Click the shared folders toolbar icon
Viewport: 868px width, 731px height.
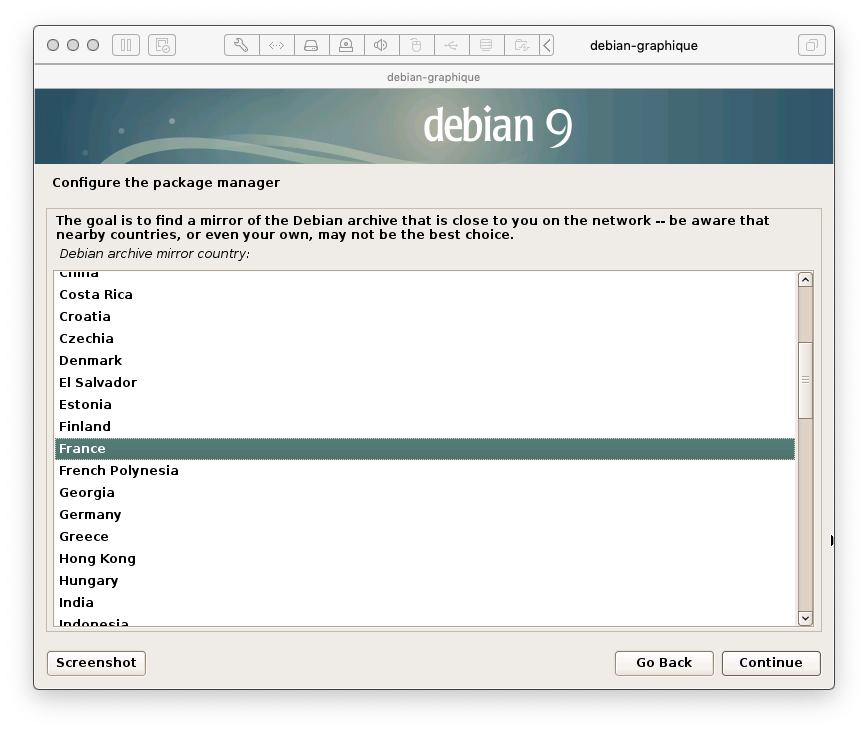pyautogui.click(x=521, y=45)
